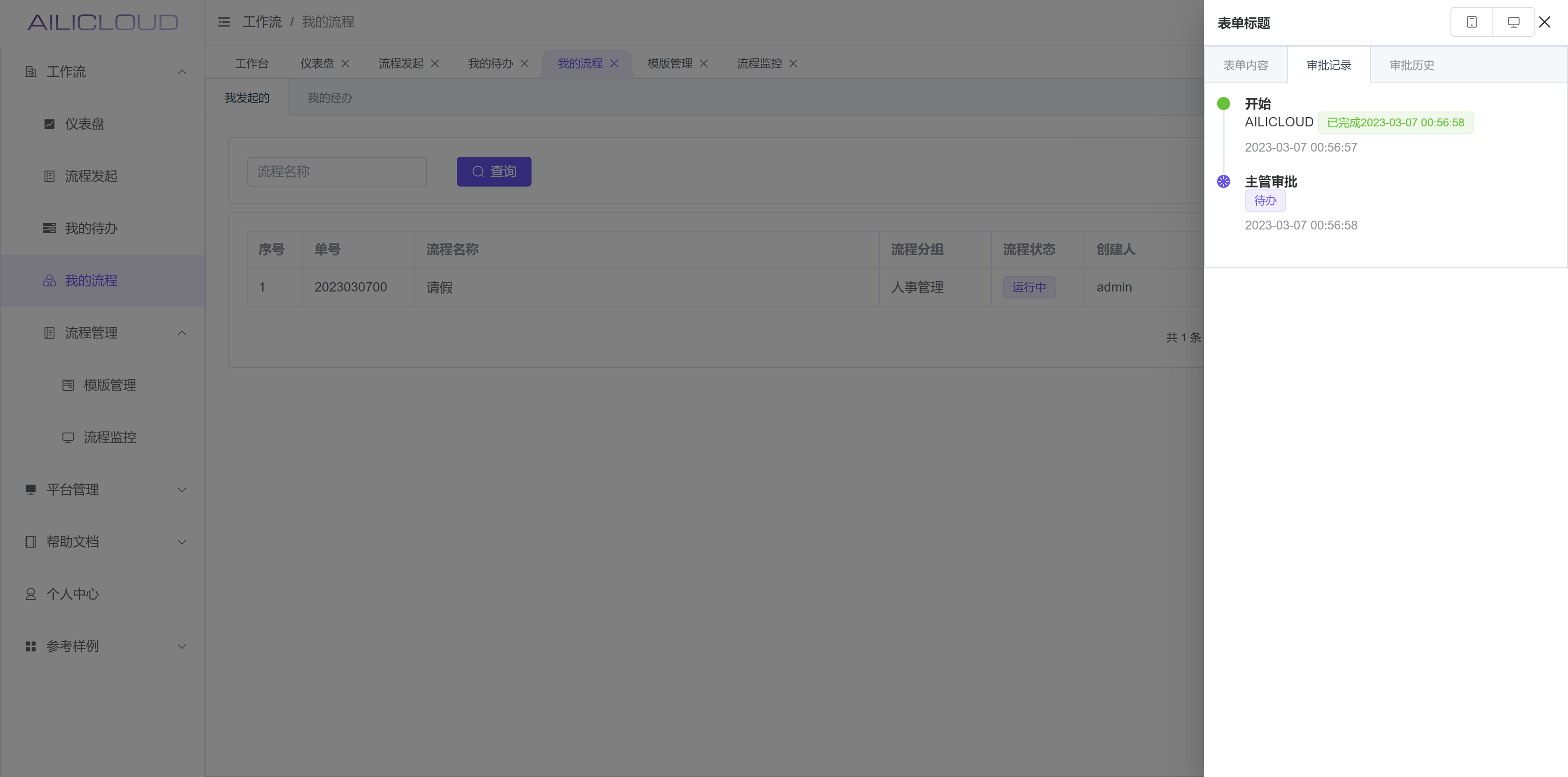Click the 帮助文档 book icon

point(30,542)
